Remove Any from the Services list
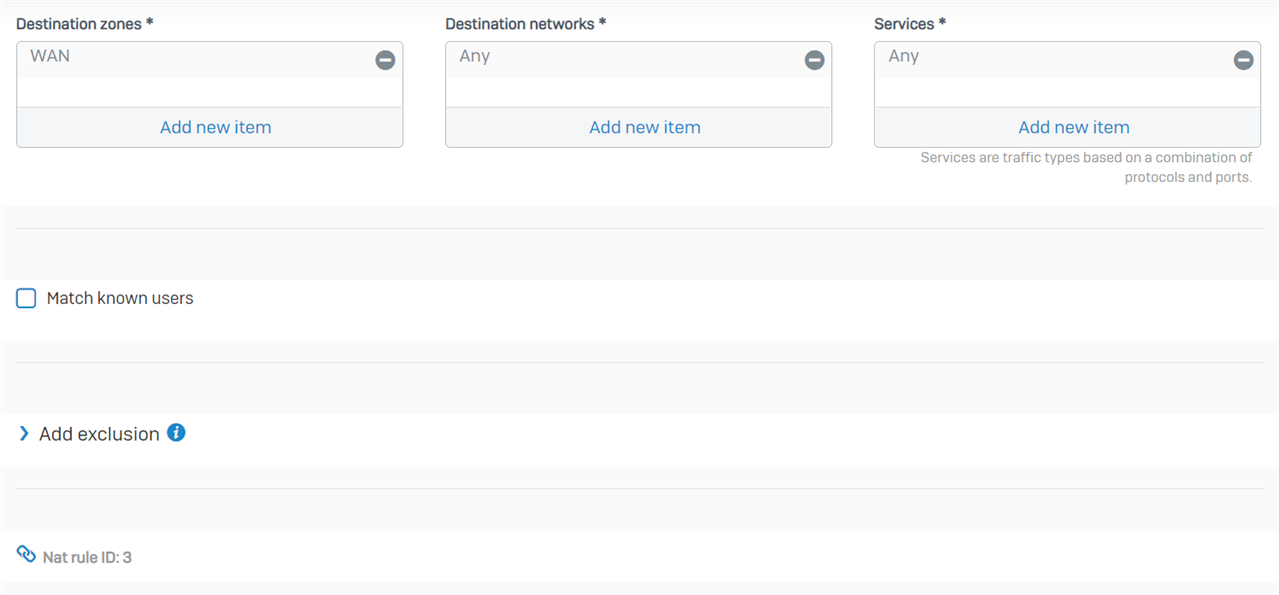The height and width of the screenshot is (595, 1279). tap(1243, 60)
